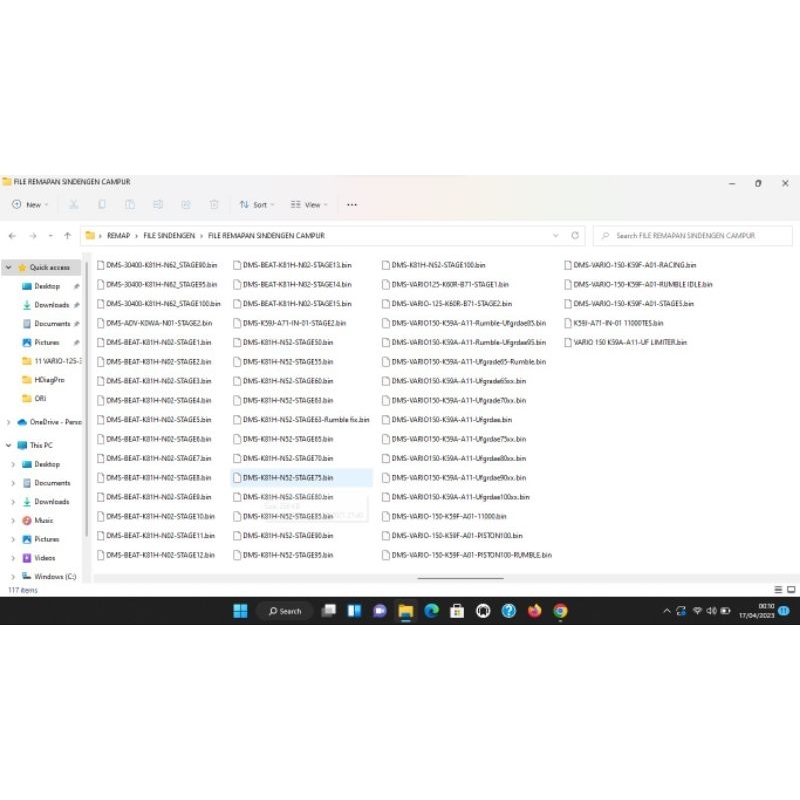
Task: Open the Sort dropdown
Action: click(257, 204)
